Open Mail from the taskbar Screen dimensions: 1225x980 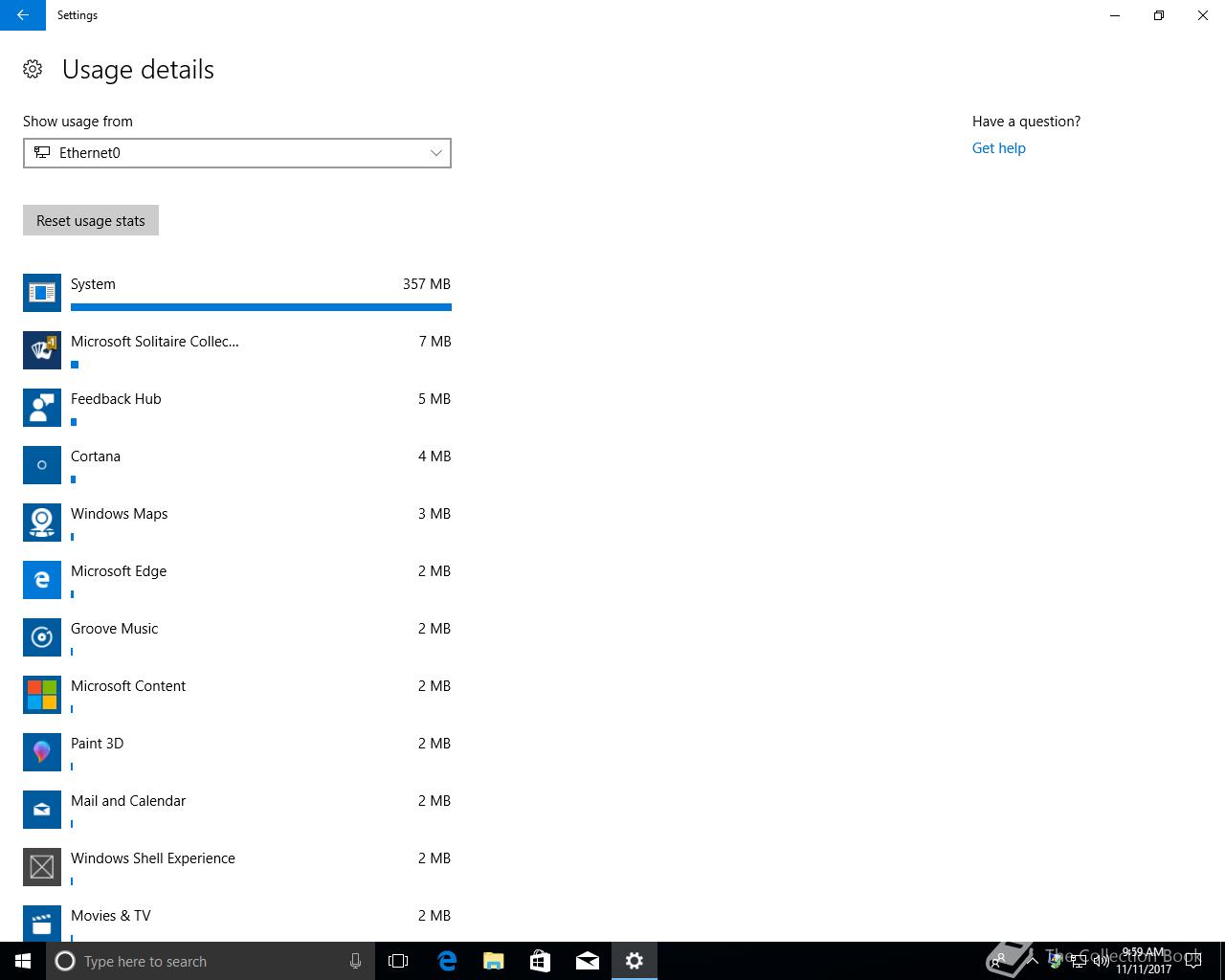(588, 961)
